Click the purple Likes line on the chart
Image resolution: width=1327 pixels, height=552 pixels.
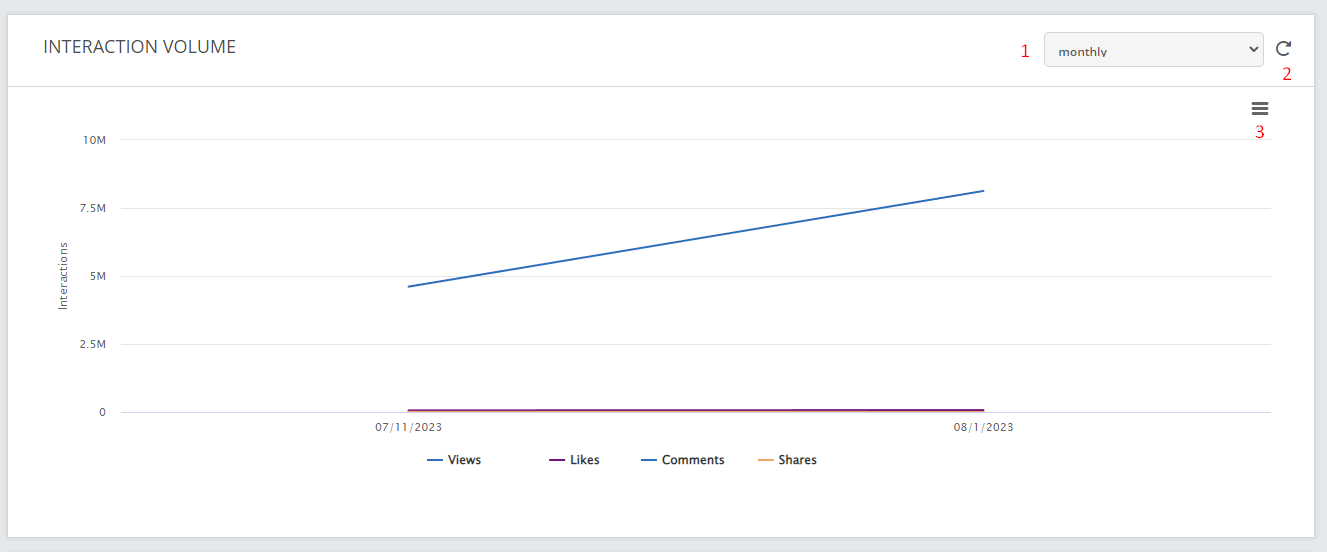696,410
